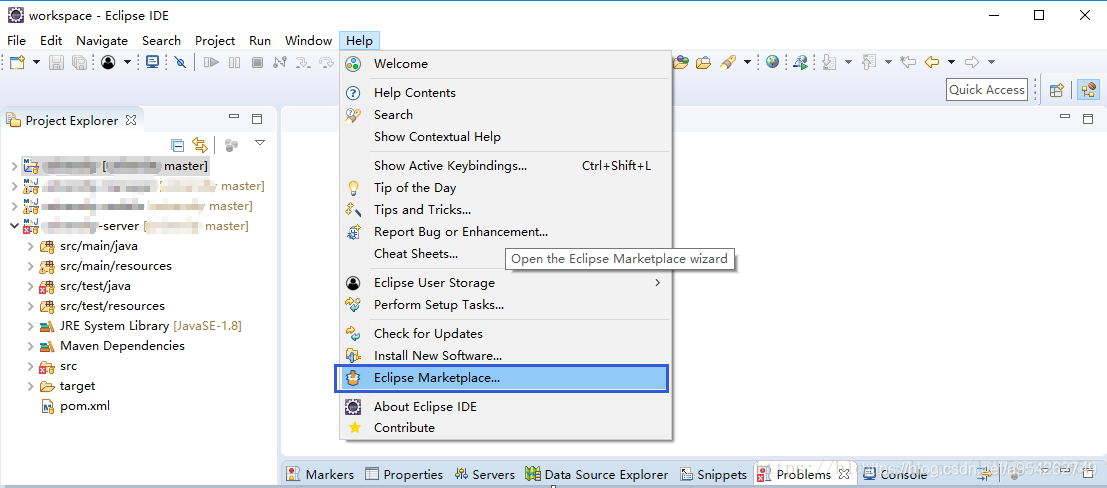Choose Help Contents menu item
1107x488 pixels.
[x=505, y=93]
